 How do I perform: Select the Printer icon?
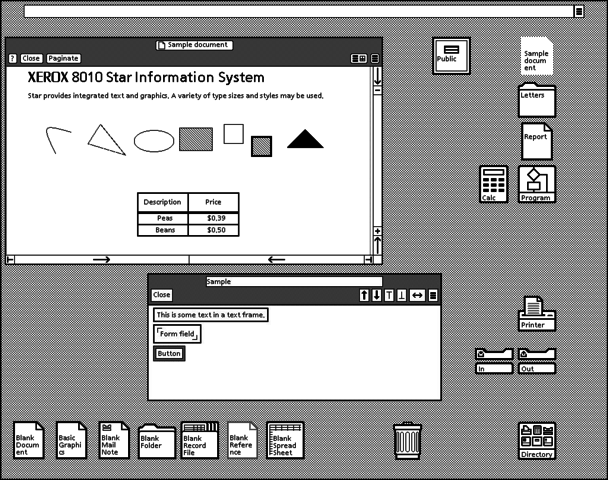point(537,314)
